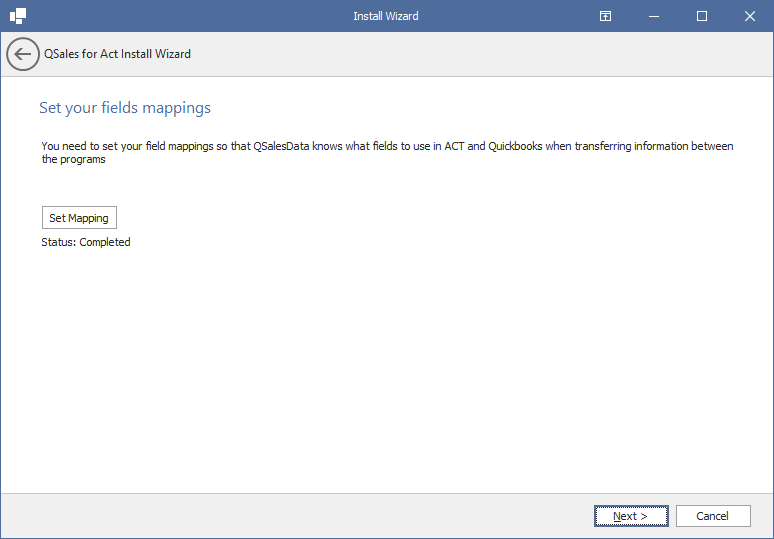
Task: Proceed with the Next > button
Action: [631, 516]
